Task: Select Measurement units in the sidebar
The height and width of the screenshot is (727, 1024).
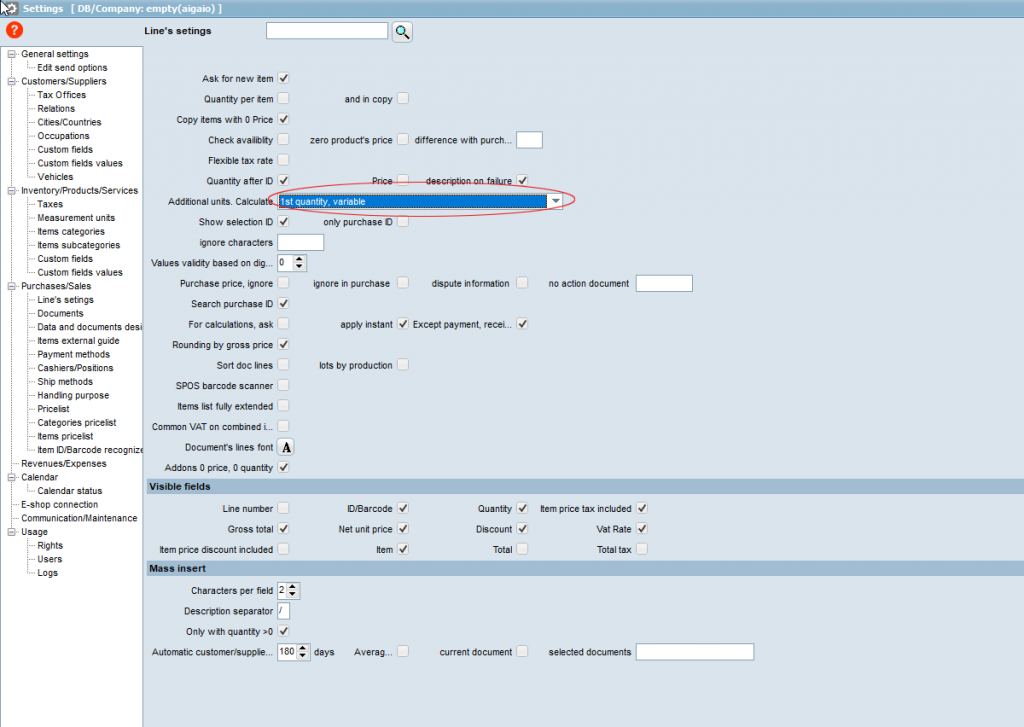Action: (76, 218)
